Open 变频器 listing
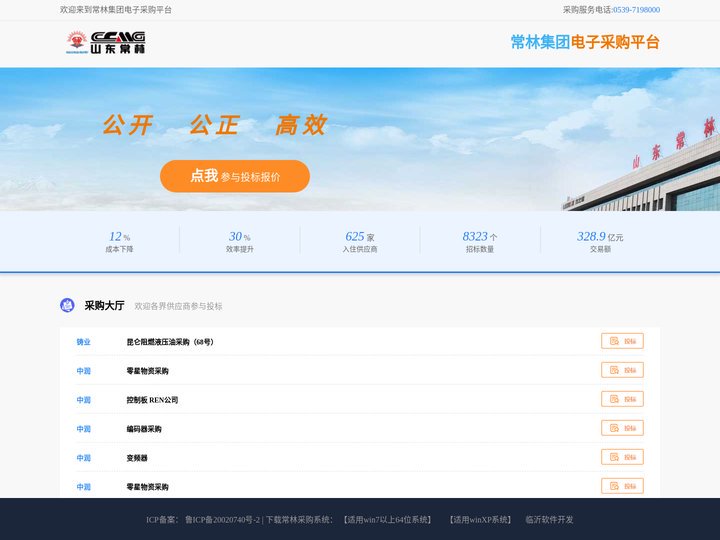The image size is (720, 540). coord(137,458)
